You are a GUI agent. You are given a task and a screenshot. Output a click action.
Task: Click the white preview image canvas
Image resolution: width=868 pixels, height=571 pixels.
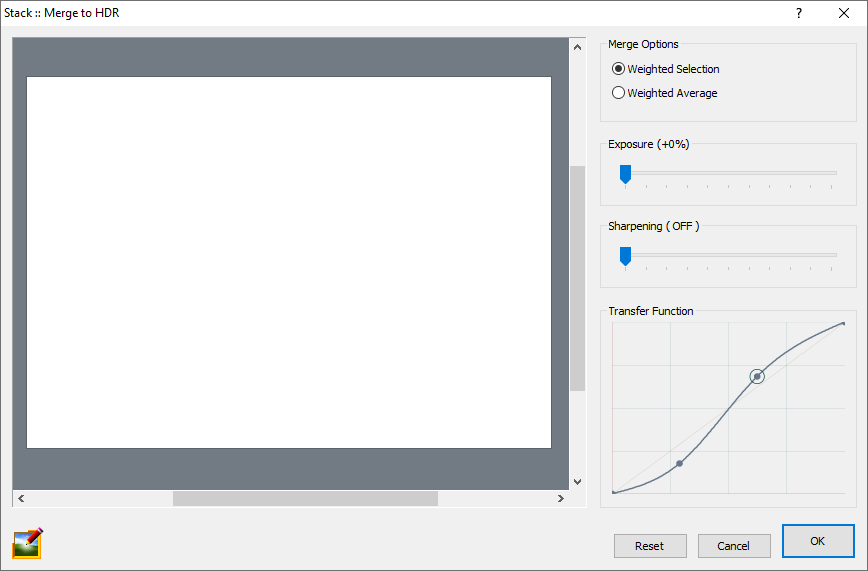click(x=289, y=262)
